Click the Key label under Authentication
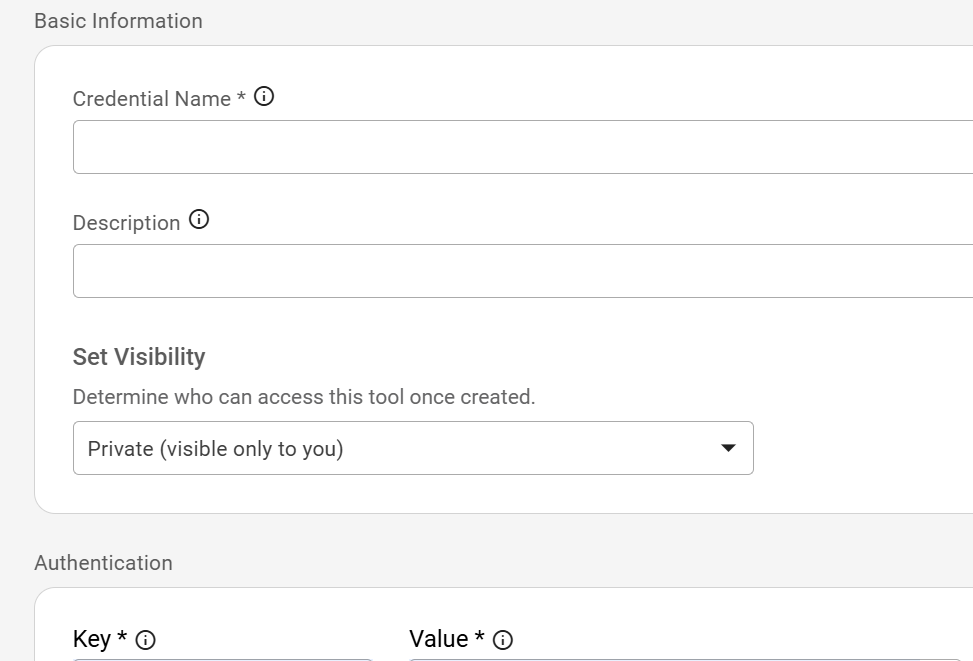Screen dimensions: 973x661 click(x=91, y=639)
